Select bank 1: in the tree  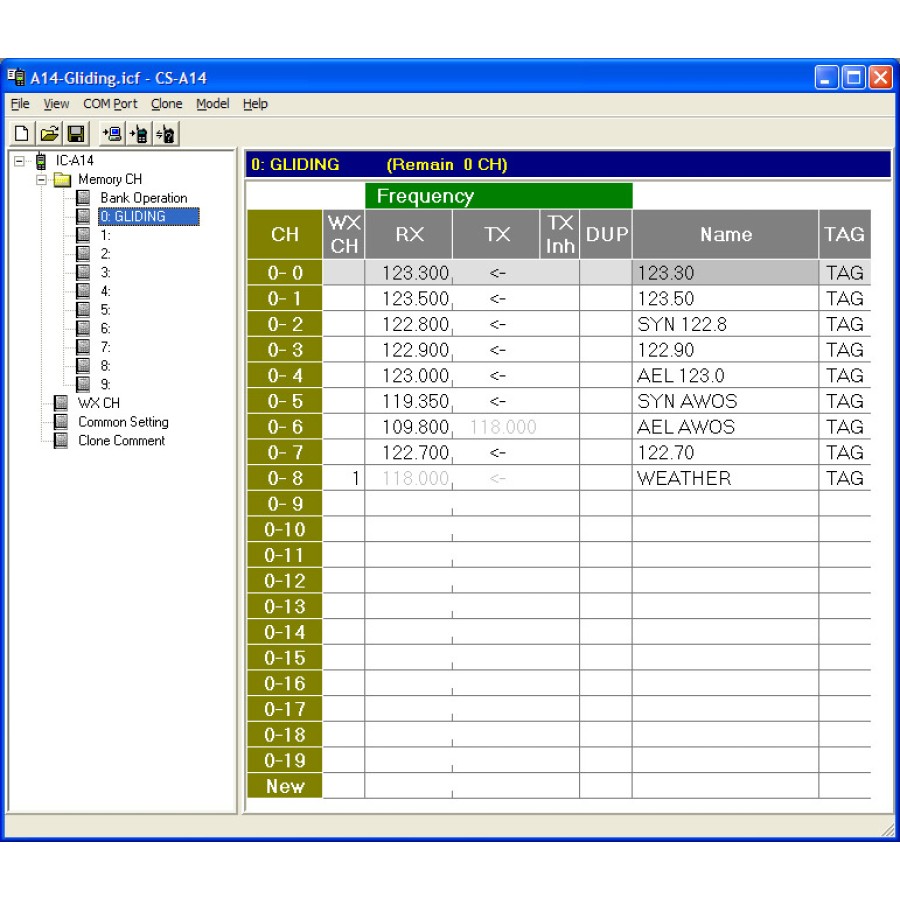pyautogui.click(x=106, y=235)
